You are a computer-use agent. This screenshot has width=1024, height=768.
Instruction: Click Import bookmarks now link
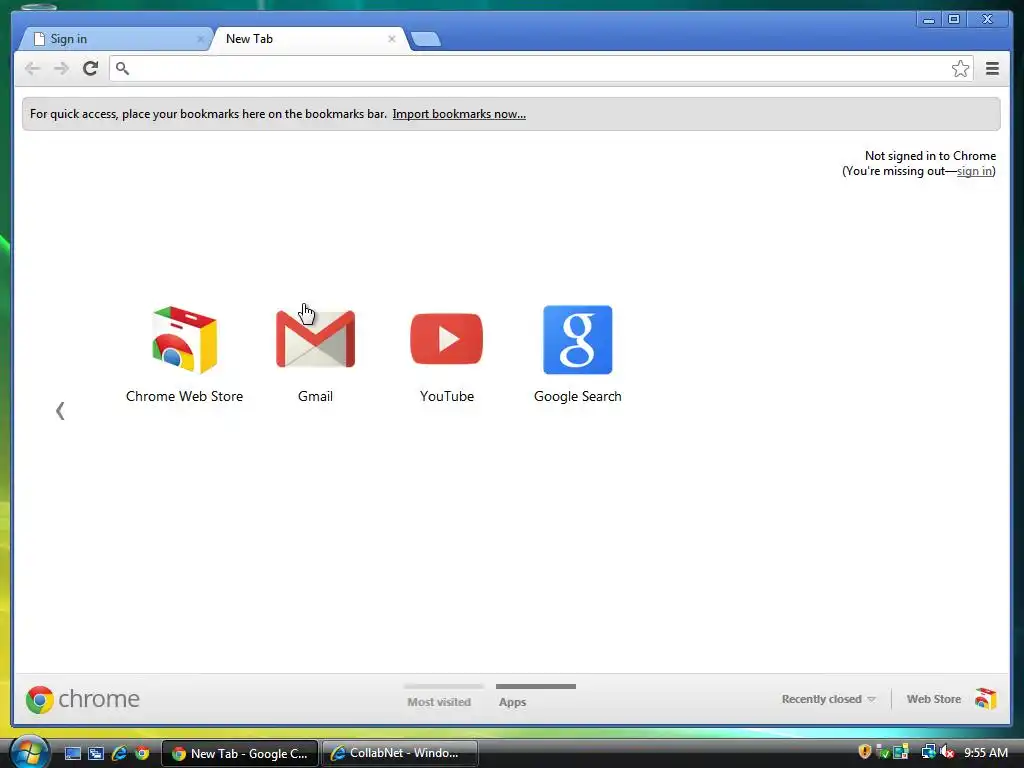point(459,114)
